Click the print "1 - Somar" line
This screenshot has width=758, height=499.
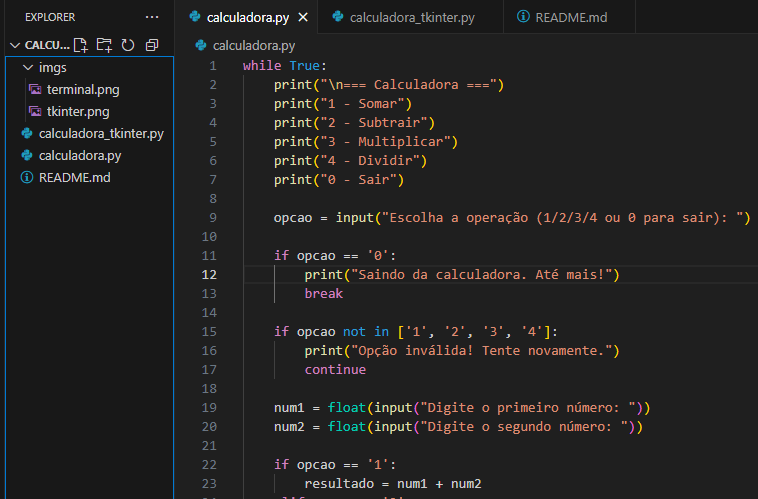coord(343,104)
